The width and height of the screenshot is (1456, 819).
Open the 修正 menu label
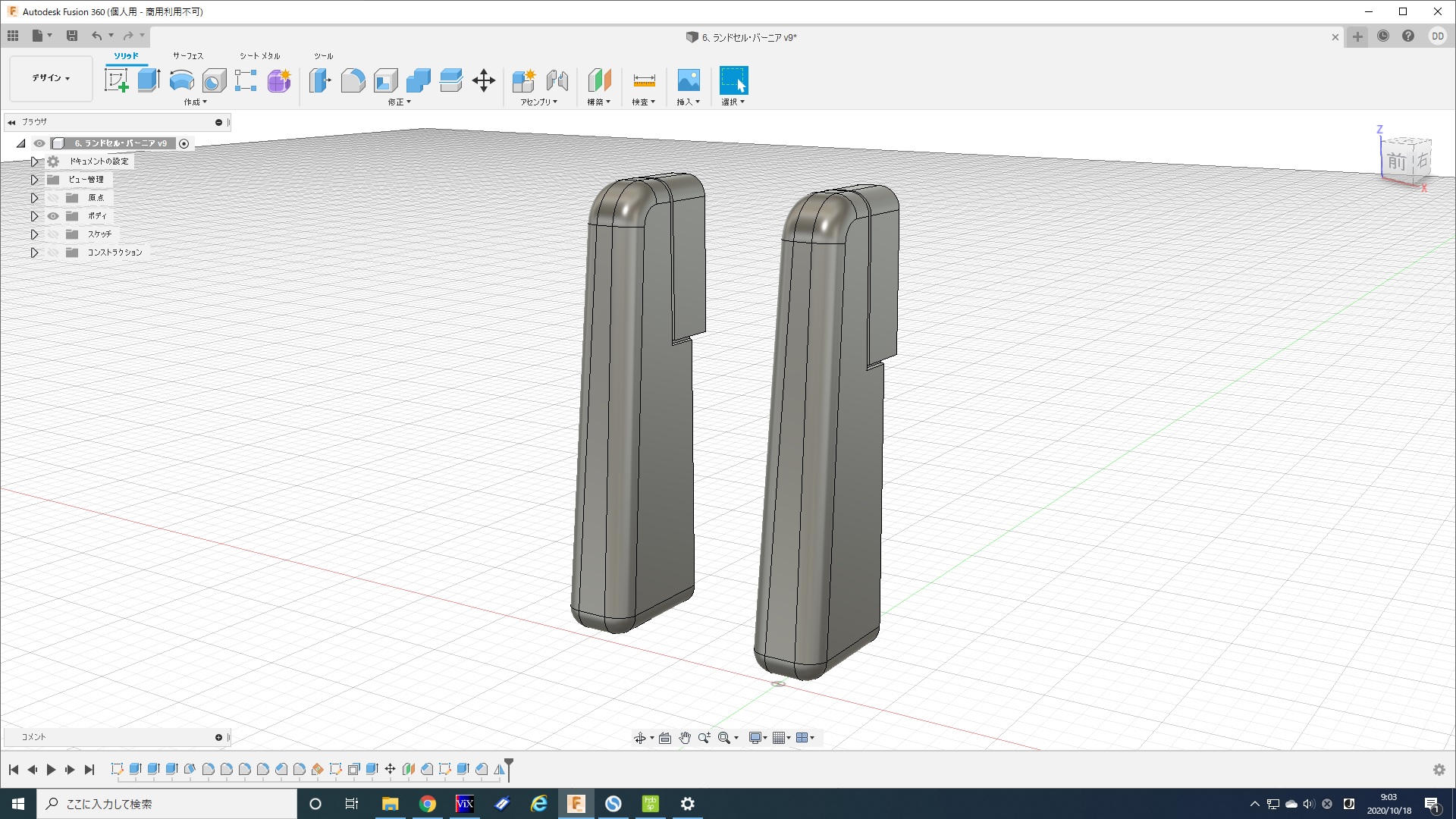click(x=399, y=102)
